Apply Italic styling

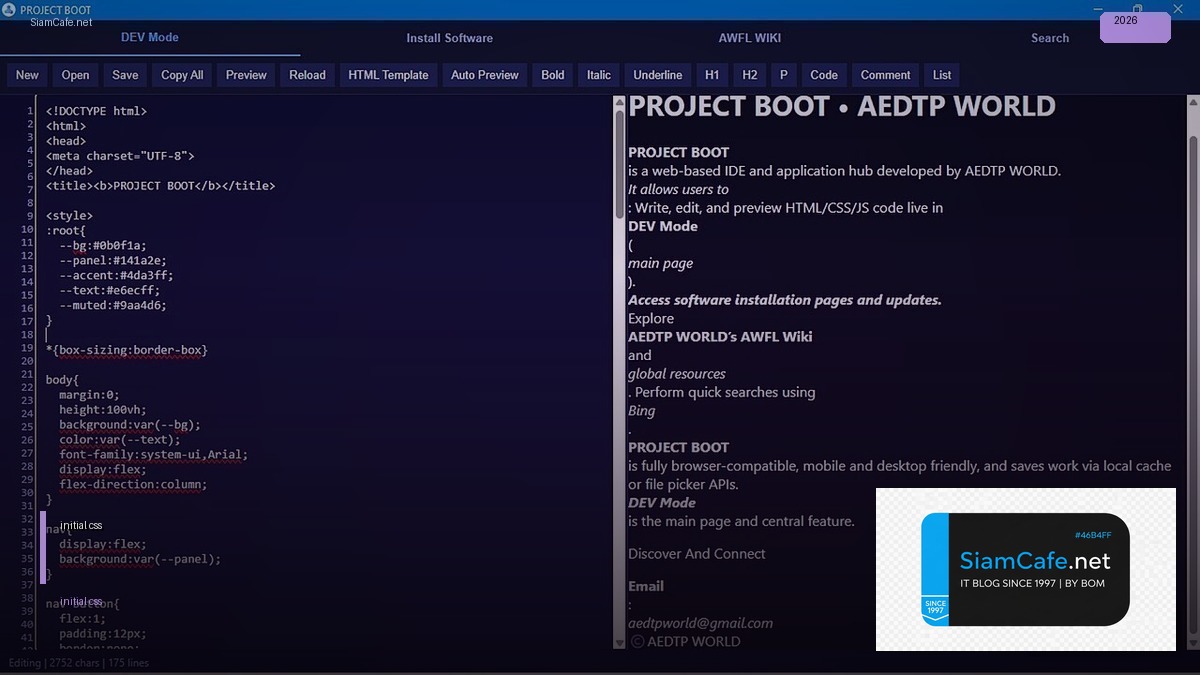598,74
